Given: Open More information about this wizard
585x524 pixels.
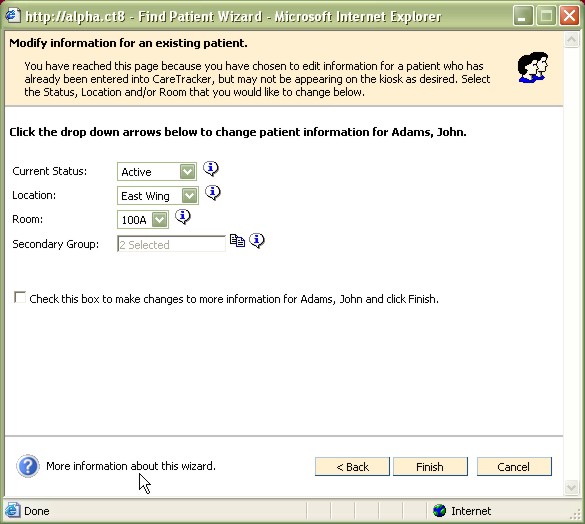Looking at the screenshot, I should 131,466.
